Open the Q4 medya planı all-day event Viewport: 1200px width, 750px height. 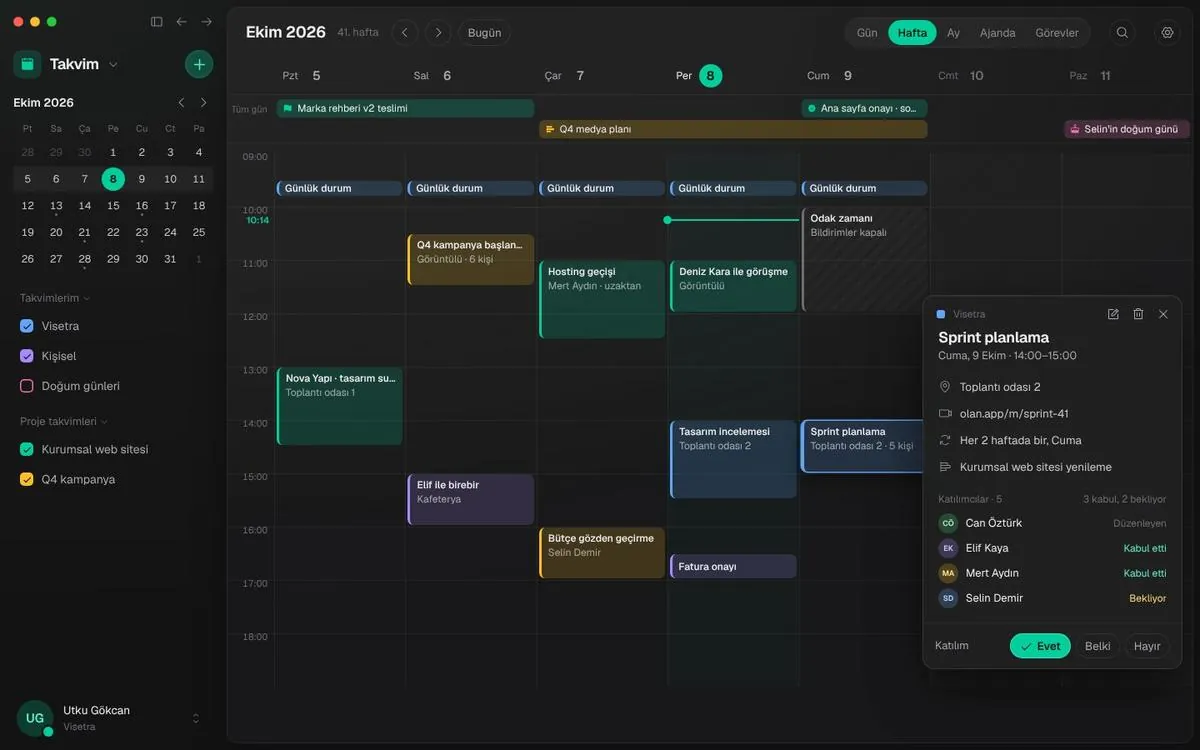tap(733, 129)
